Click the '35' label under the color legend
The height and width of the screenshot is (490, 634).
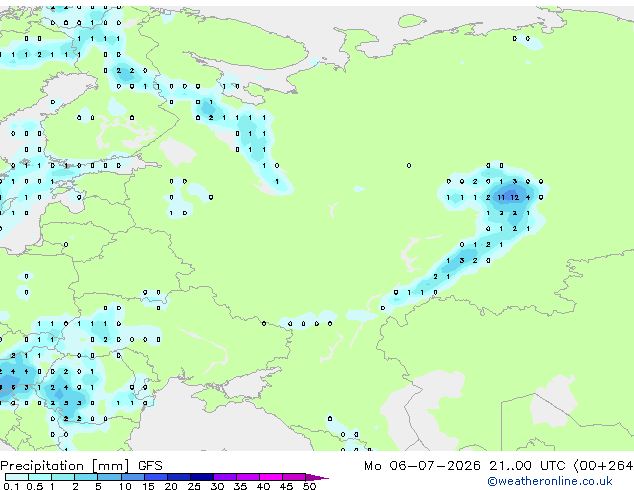click(240, 486)
